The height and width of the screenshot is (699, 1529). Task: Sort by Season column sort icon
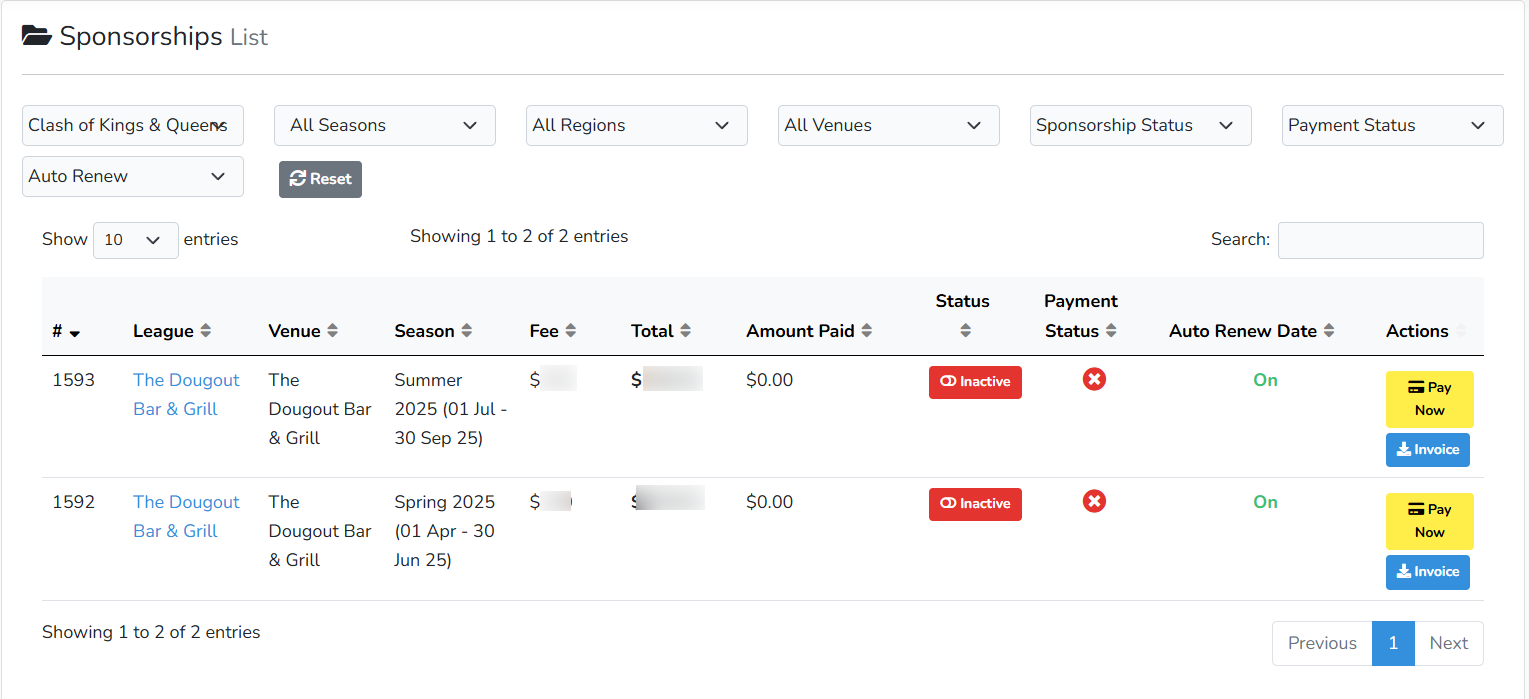[x=467, y=331]
